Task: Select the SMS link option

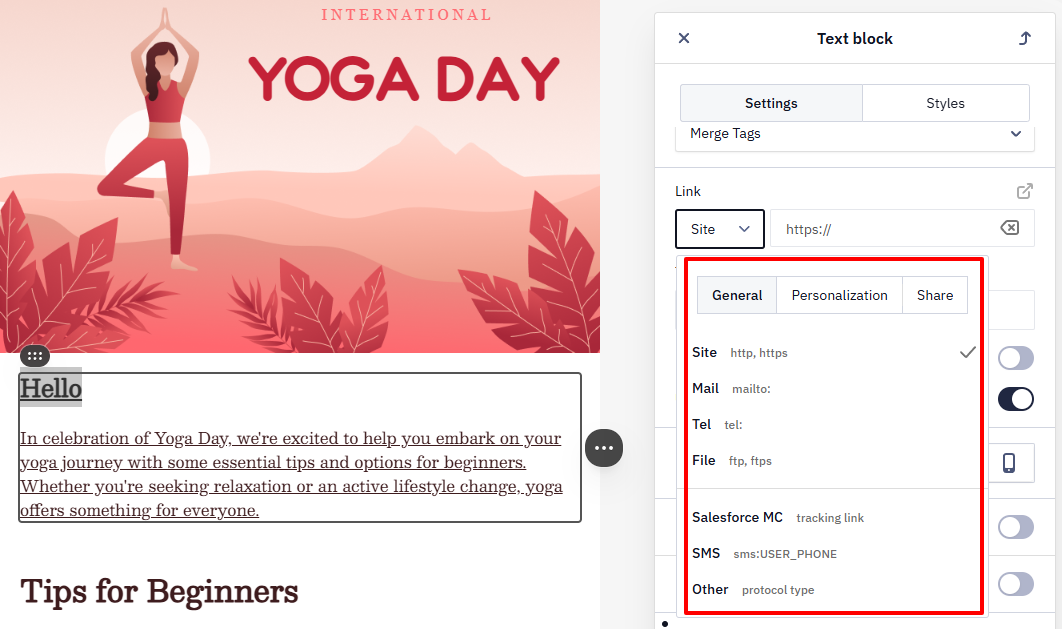Action: pos(764,553)
